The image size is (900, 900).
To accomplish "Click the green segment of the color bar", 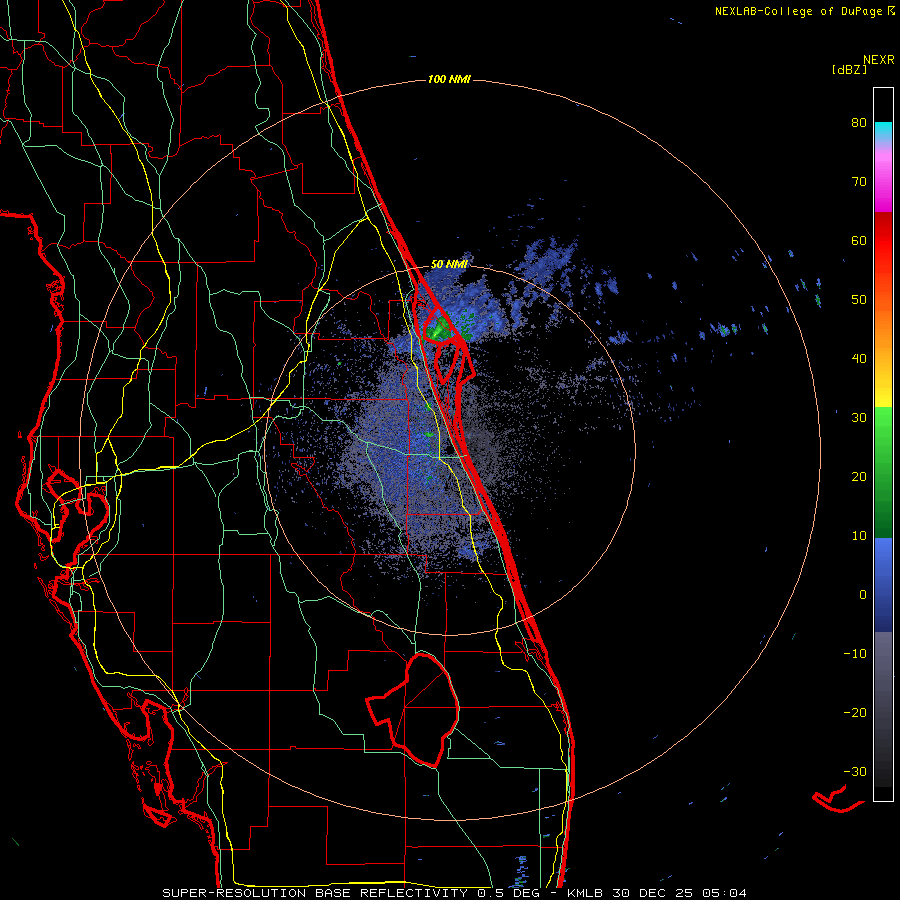I will (x=883, y=472).
